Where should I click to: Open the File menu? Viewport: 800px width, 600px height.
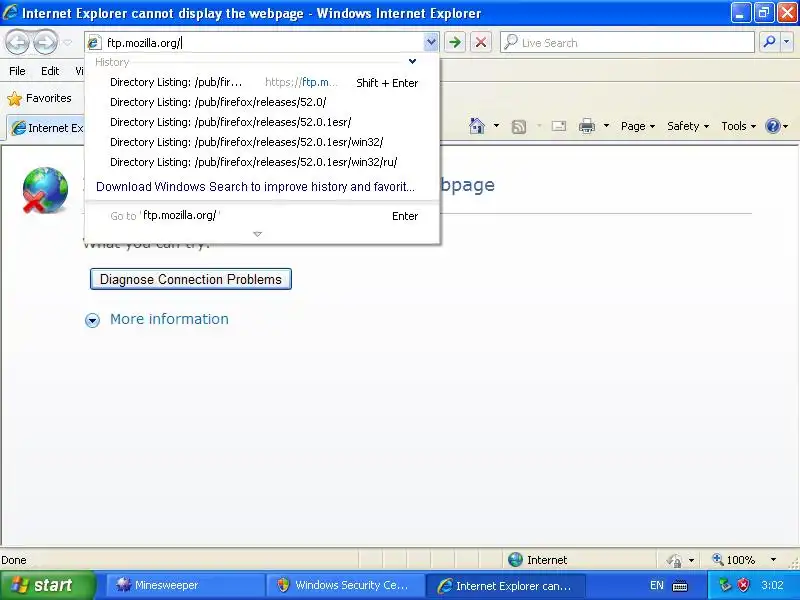(x=17, y=71)
